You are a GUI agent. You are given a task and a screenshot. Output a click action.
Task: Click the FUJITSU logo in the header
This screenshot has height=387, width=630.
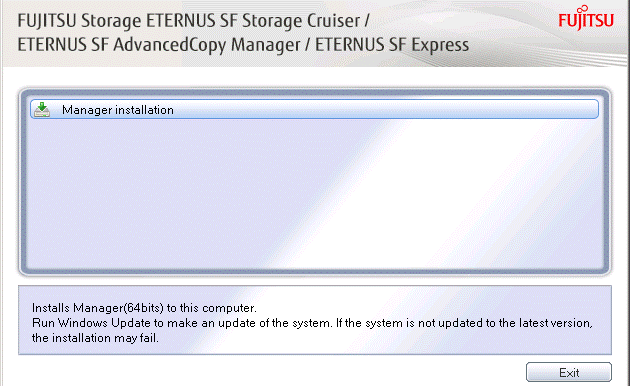coord(586,18)
